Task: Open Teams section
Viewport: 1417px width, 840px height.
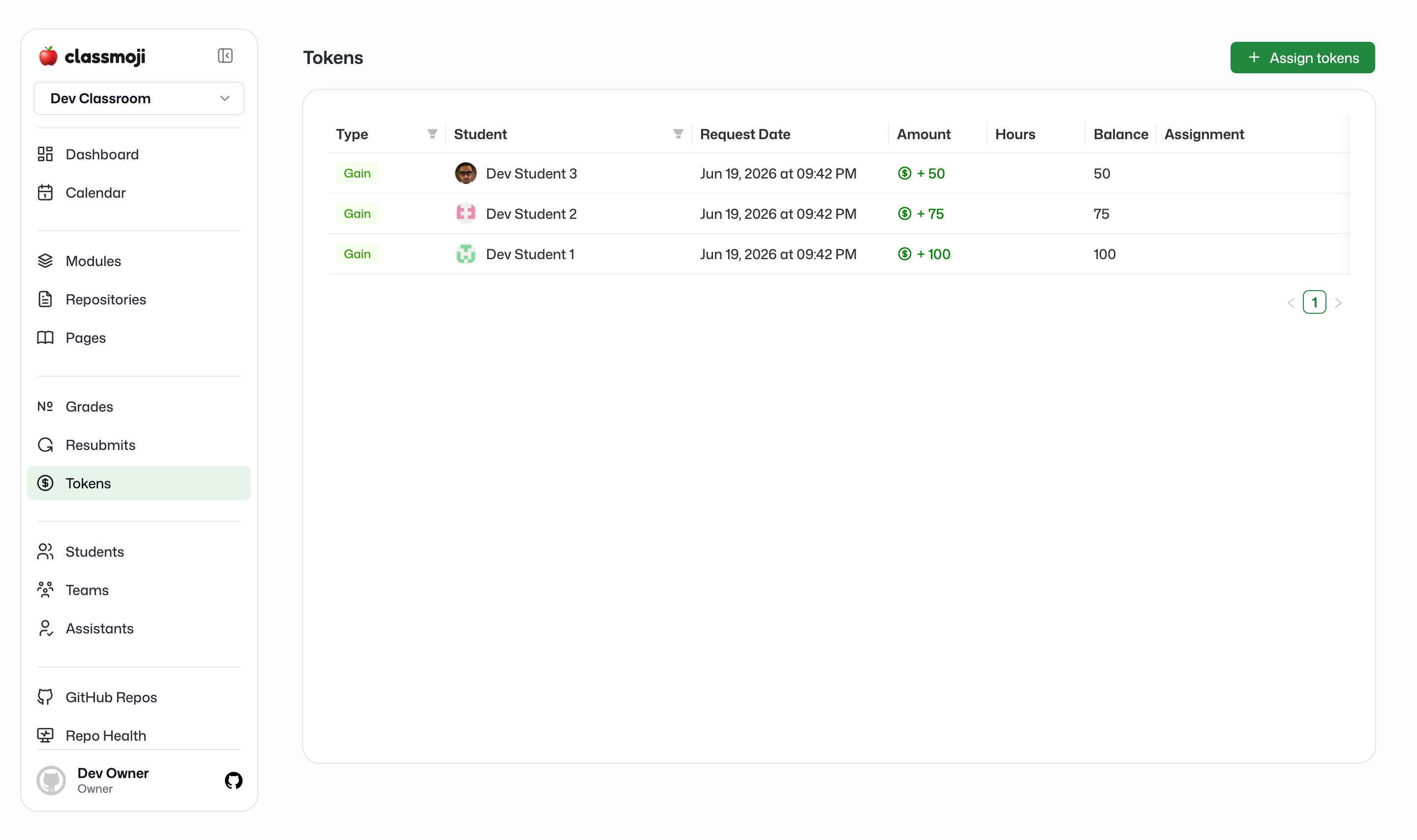Action: [x=87, y=590]
